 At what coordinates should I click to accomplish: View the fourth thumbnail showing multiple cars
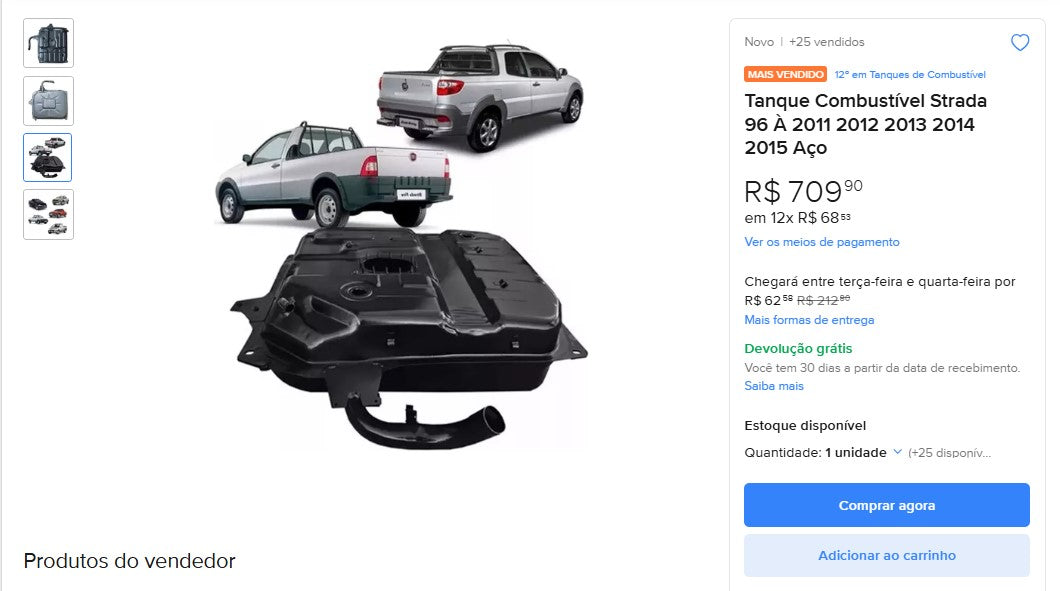[48, 215]
